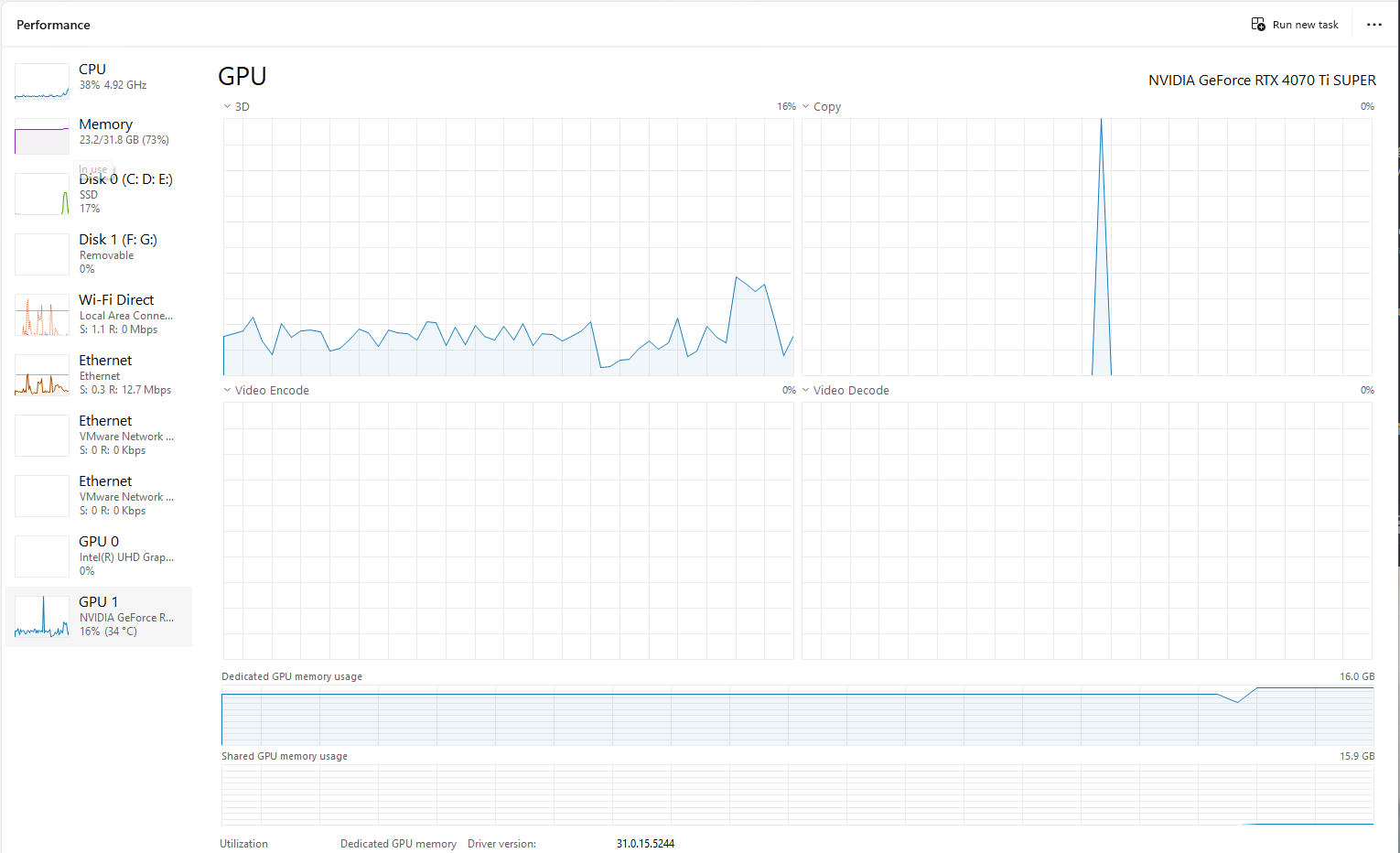The image size is (1400, 853).
Task: Open Disk 0 (C: D: E:) performance
Action: [125, 179]
